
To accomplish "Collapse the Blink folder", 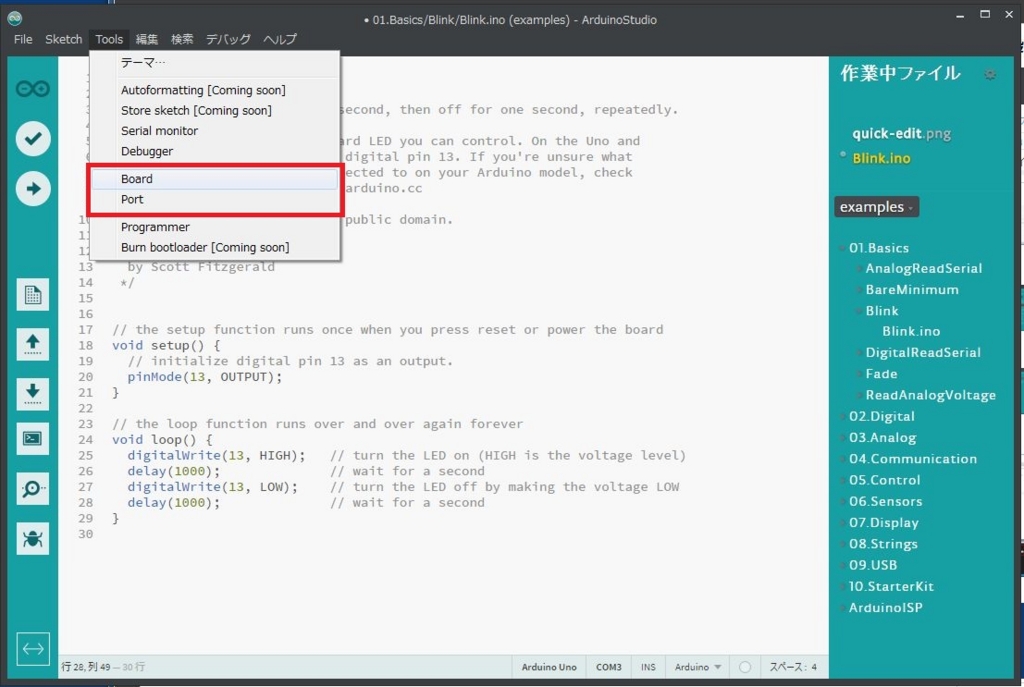I will pos(882,311).
